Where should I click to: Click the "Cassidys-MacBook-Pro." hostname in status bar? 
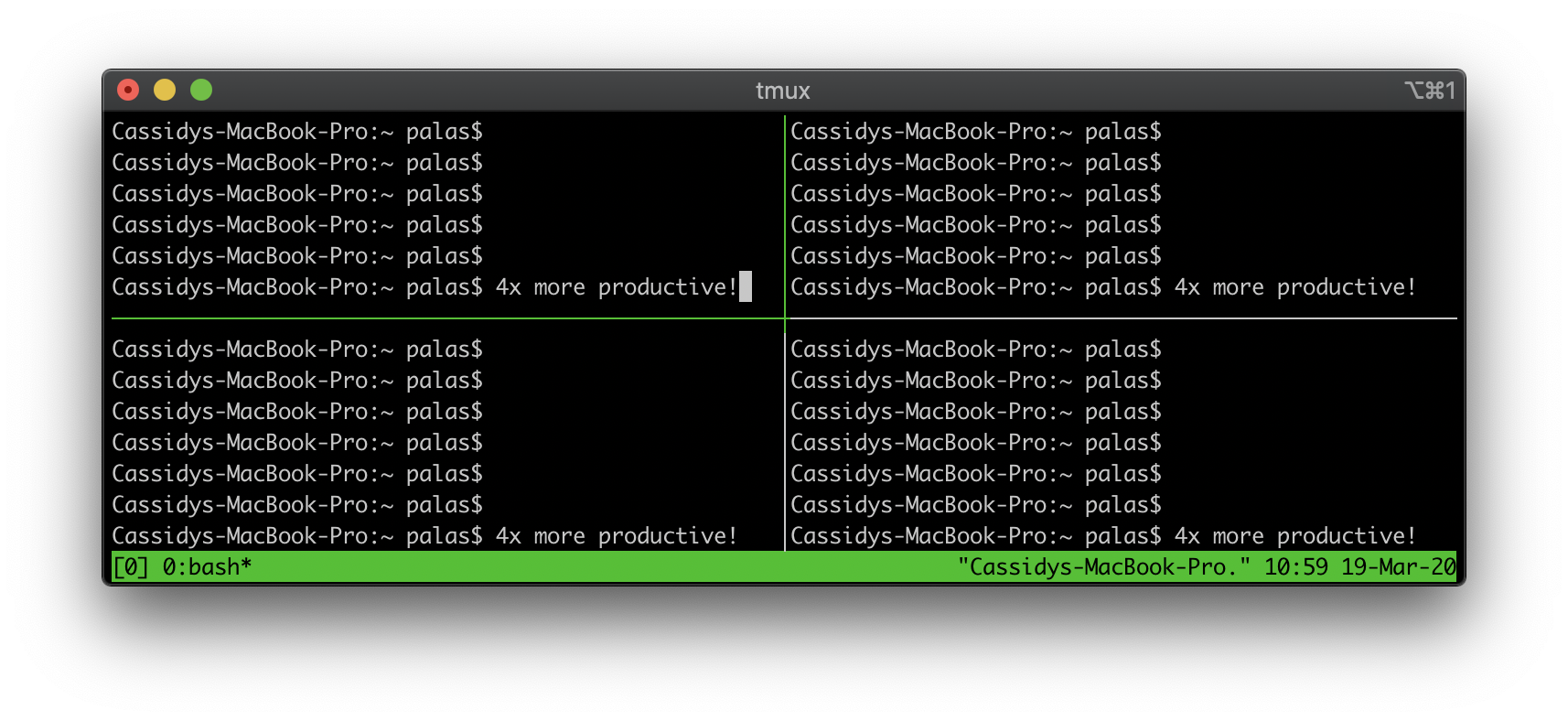(x=1103, y=567)
